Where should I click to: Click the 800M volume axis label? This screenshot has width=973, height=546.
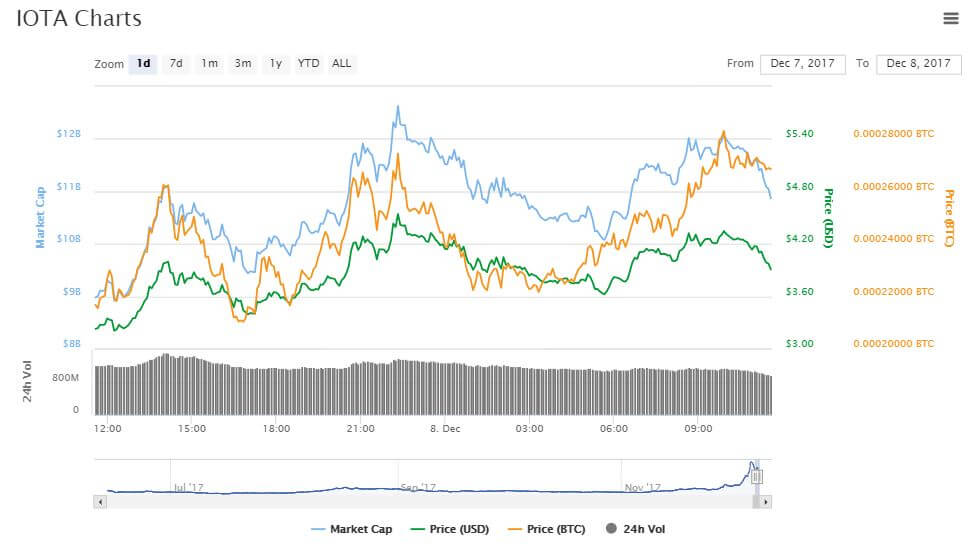(65, 378)
